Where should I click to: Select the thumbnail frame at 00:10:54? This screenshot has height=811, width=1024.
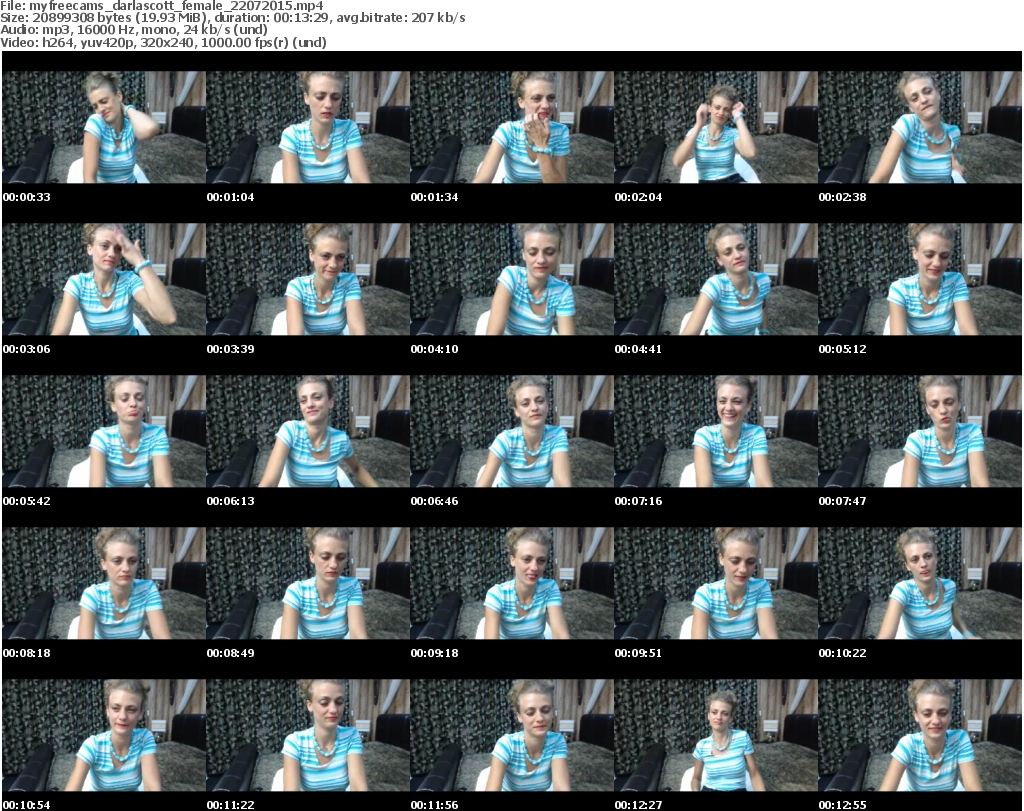[104, 736]
